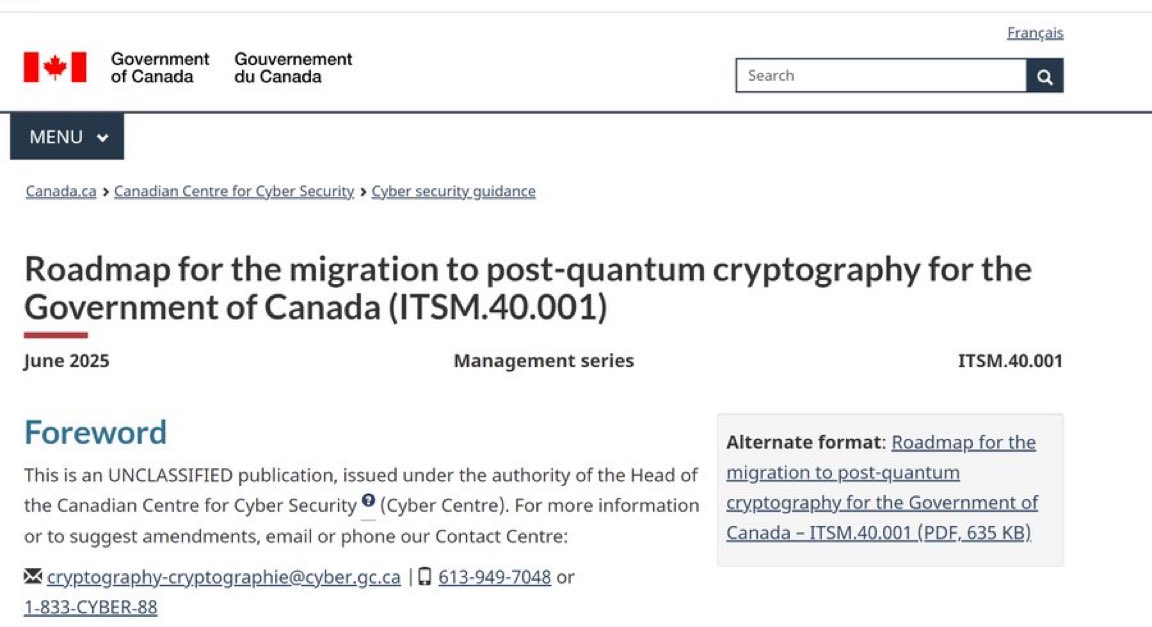1152x627 pixels.
Task: Click the phone icon beside 613-949-7048
Action: (425, 576)
